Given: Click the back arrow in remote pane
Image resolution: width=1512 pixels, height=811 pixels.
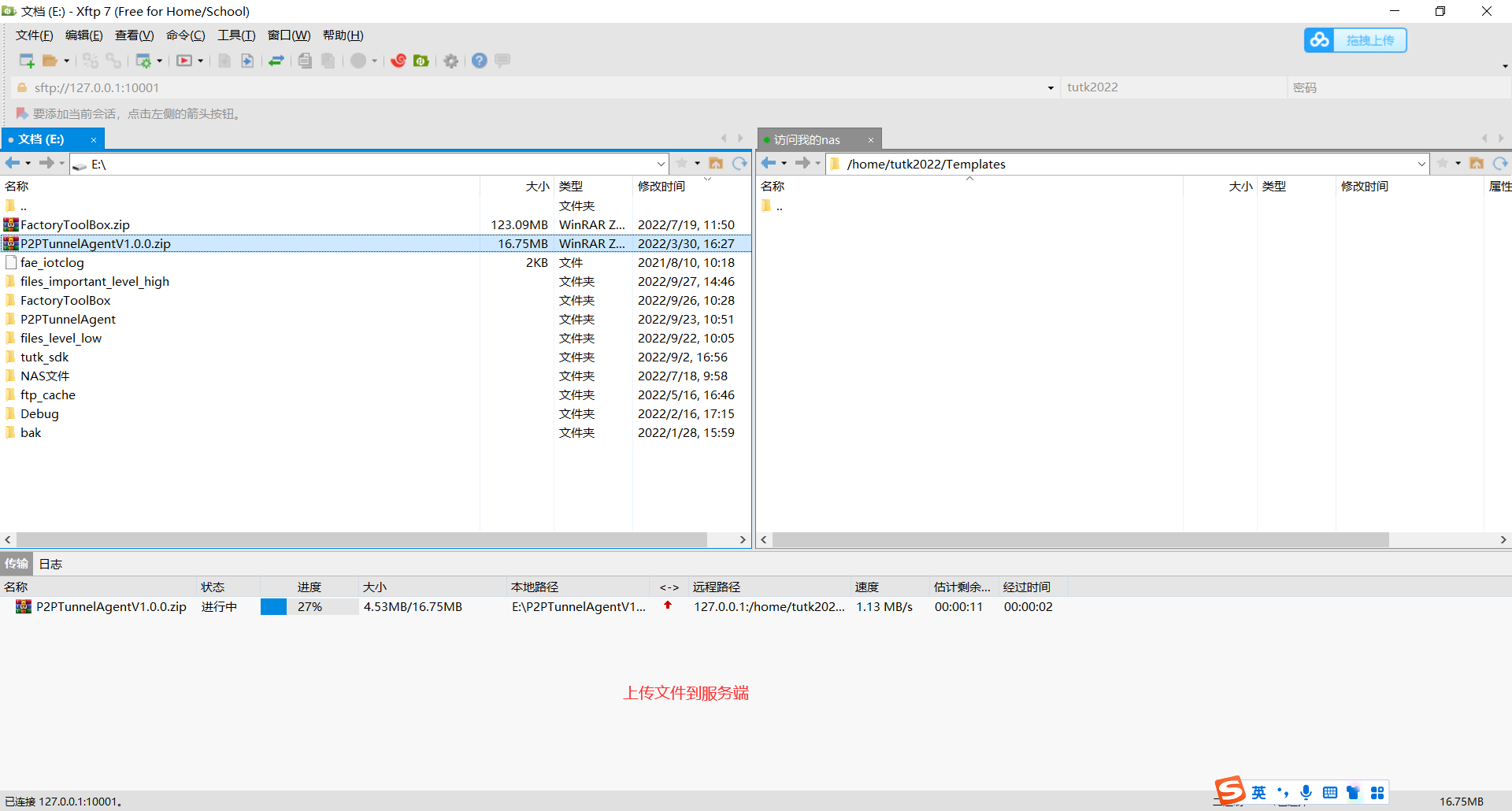Looking at the screenshot, I should click(769, 163).
